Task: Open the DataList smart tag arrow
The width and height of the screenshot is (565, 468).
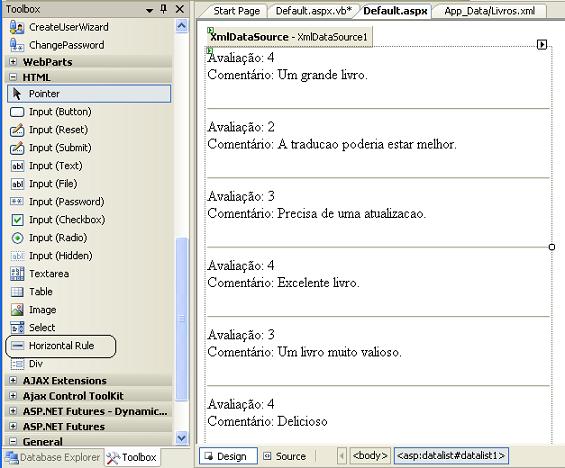Action: tap(542, 45)
